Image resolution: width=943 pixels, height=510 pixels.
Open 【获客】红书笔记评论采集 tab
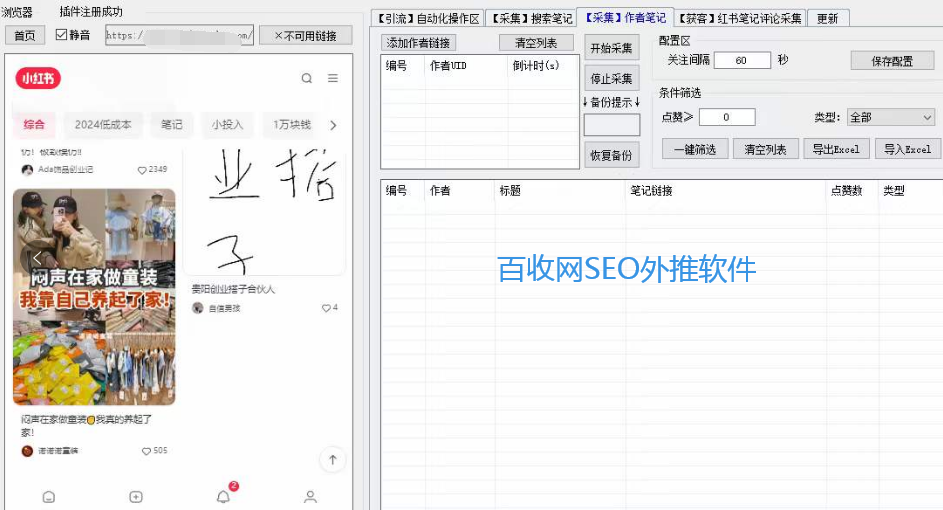pyautogui.click(x=740, y=19)
